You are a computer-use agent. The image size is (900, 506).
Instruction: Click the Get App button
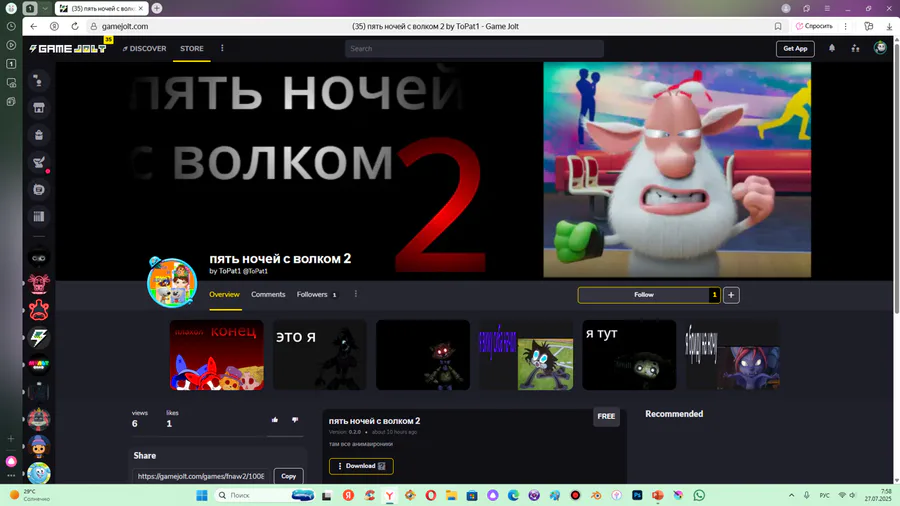pos(795,49)
